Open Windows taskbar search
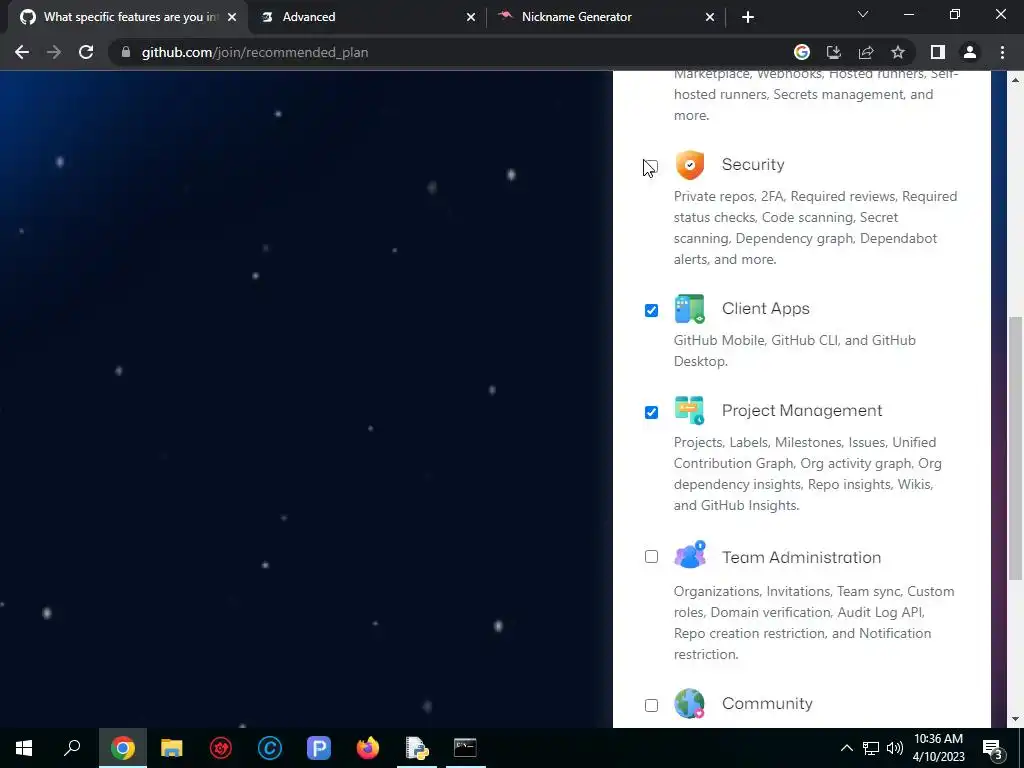This screenshot has width=1024, height=768. pyautogui.click(x=72, y=748)
